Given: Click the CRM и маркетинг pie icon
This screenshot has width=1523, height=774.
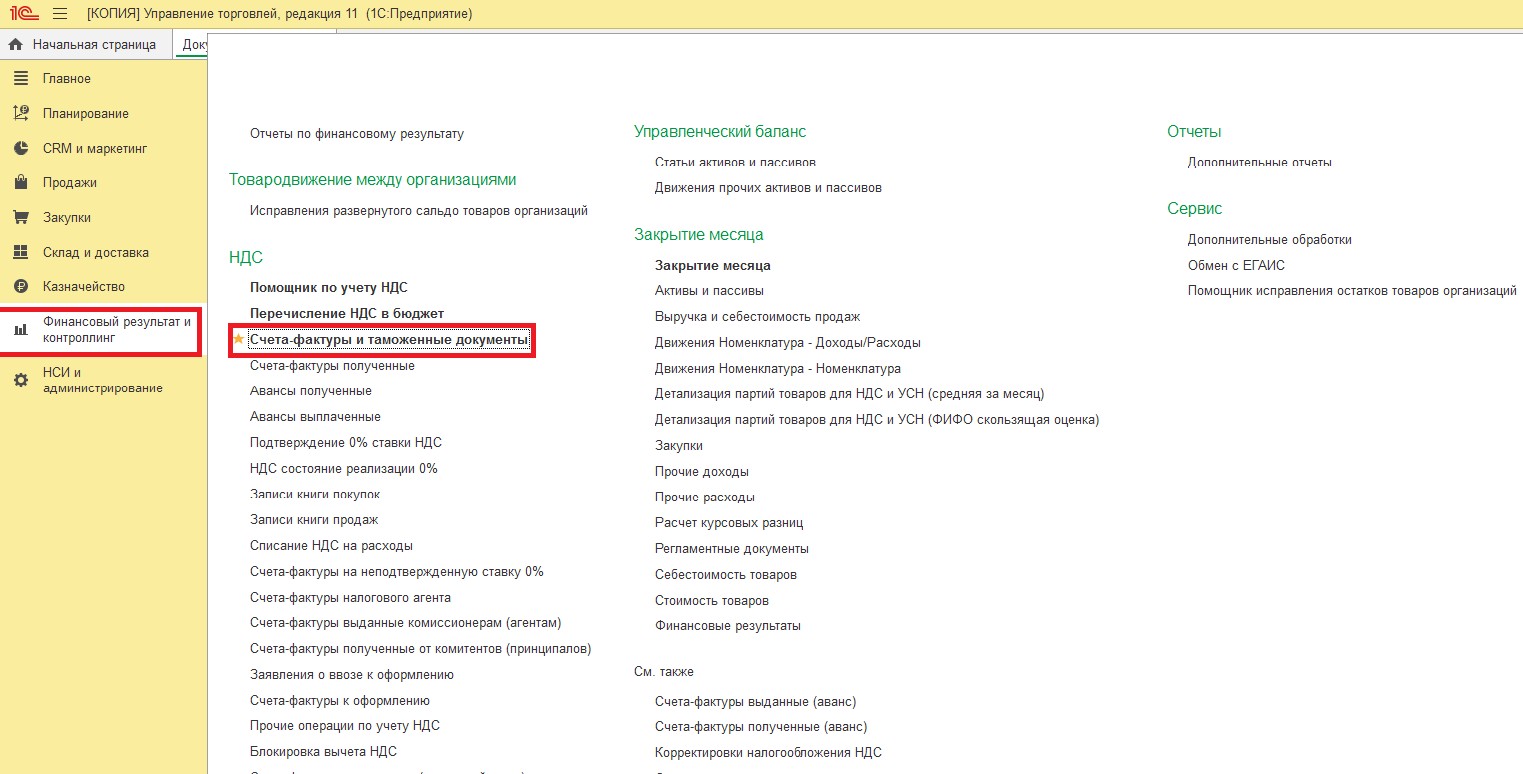Looking at the screenshot, I should 21,148.
